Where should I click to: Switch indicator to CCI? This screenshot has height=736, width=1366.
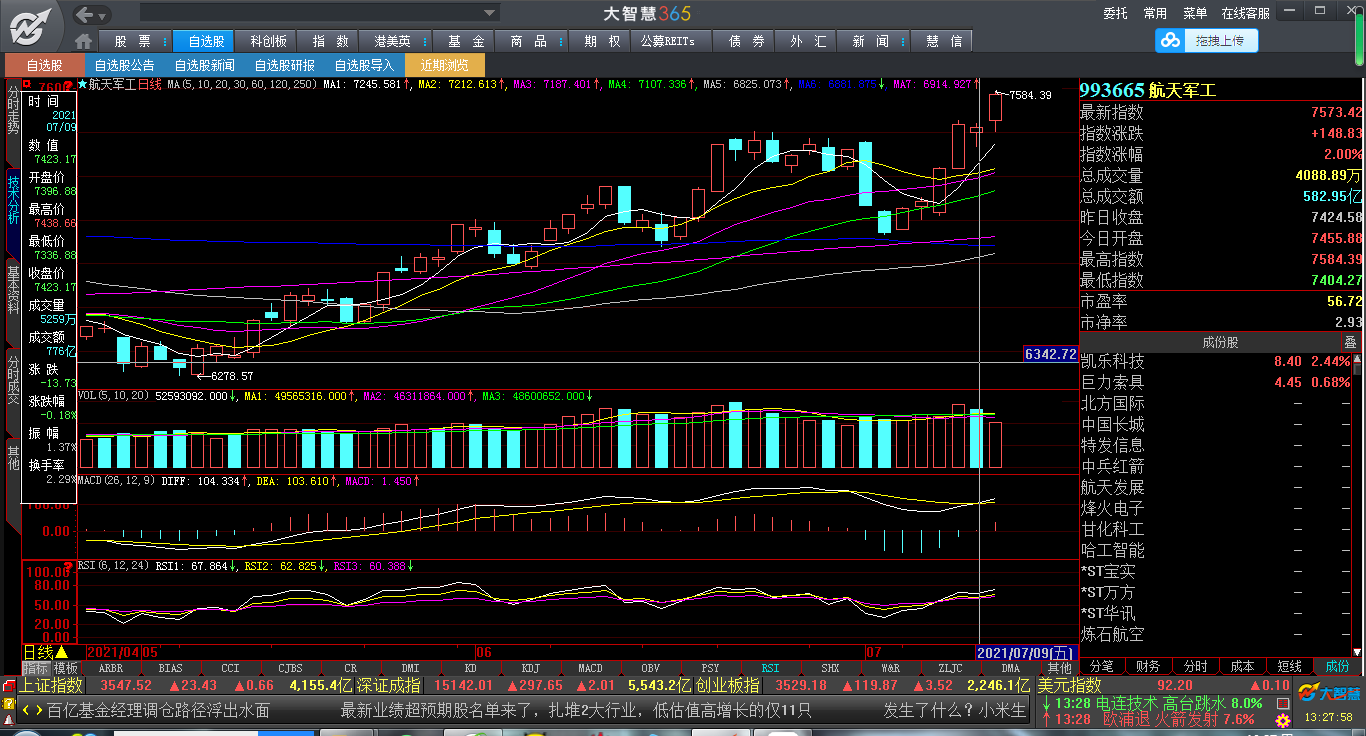pyautogui.click(x=230, y=668)
